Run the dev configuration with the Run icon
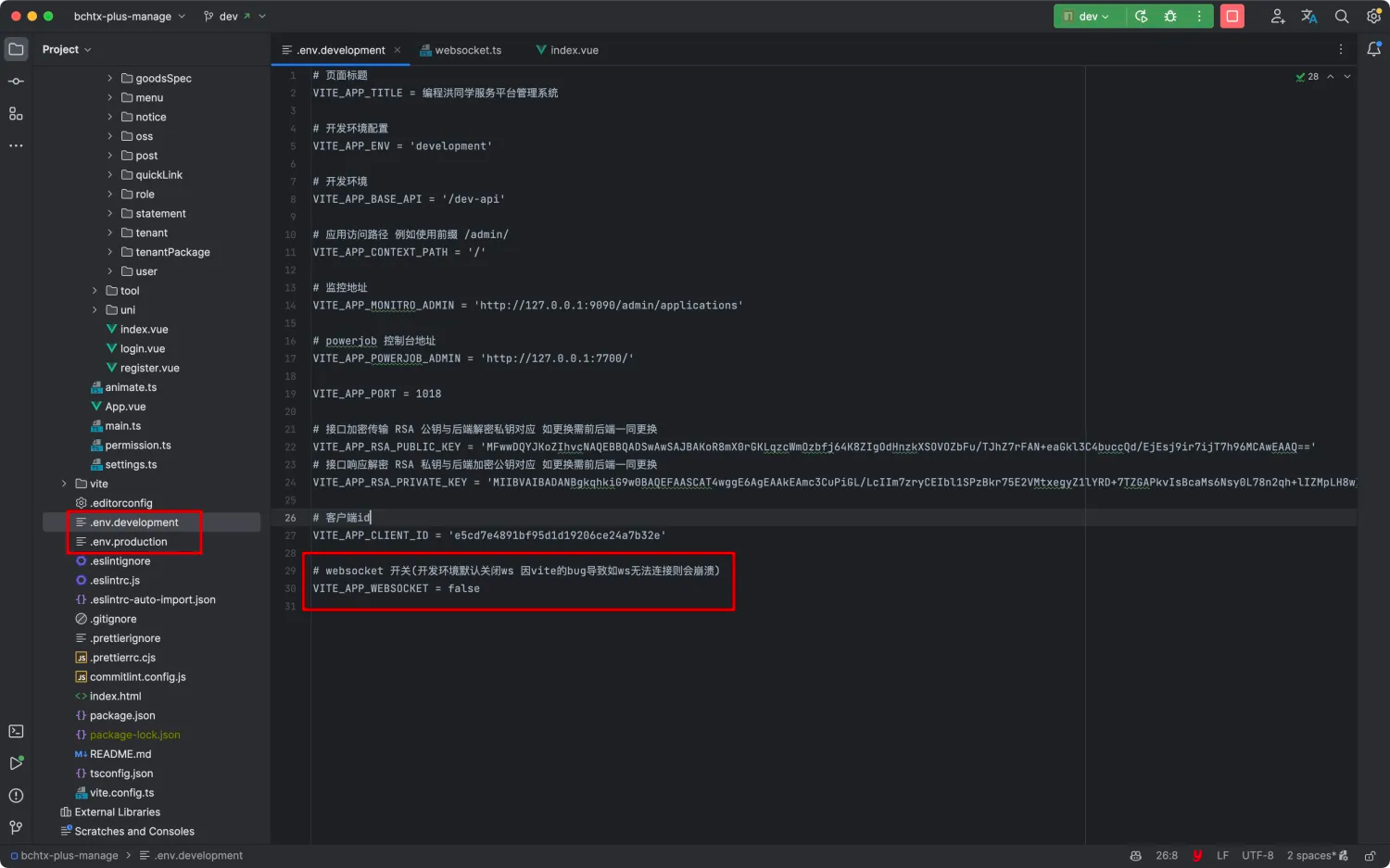Image resolution: width=1390 pixels, height=868 pixels. tap(1142, 16)
